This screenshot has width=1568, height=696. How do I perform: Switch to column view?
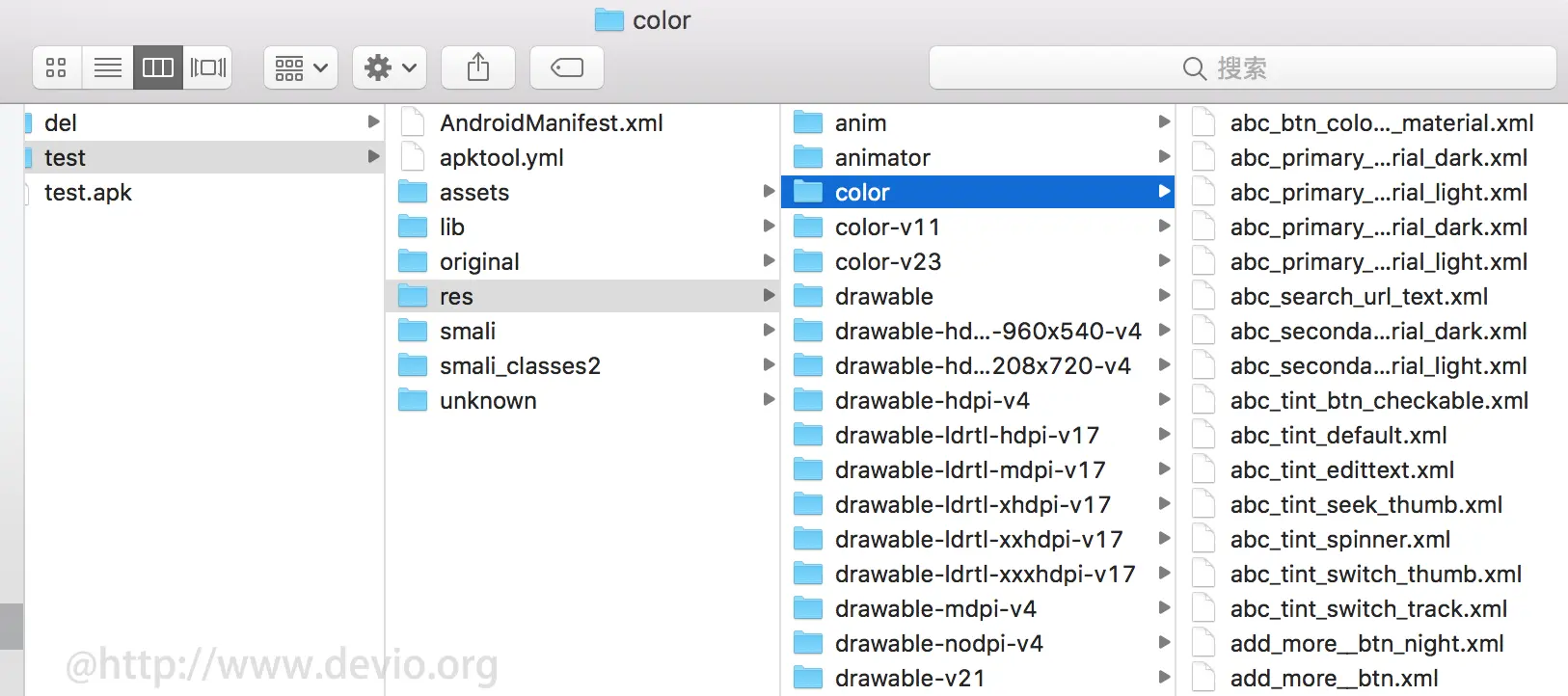(x=158, y=67)
